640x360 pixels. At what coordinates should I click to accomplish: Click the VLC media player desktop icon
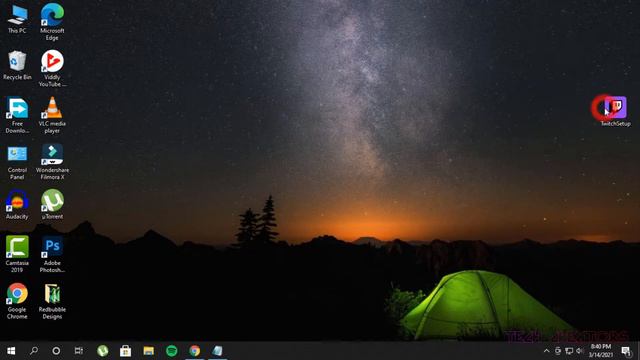(52, 115)
